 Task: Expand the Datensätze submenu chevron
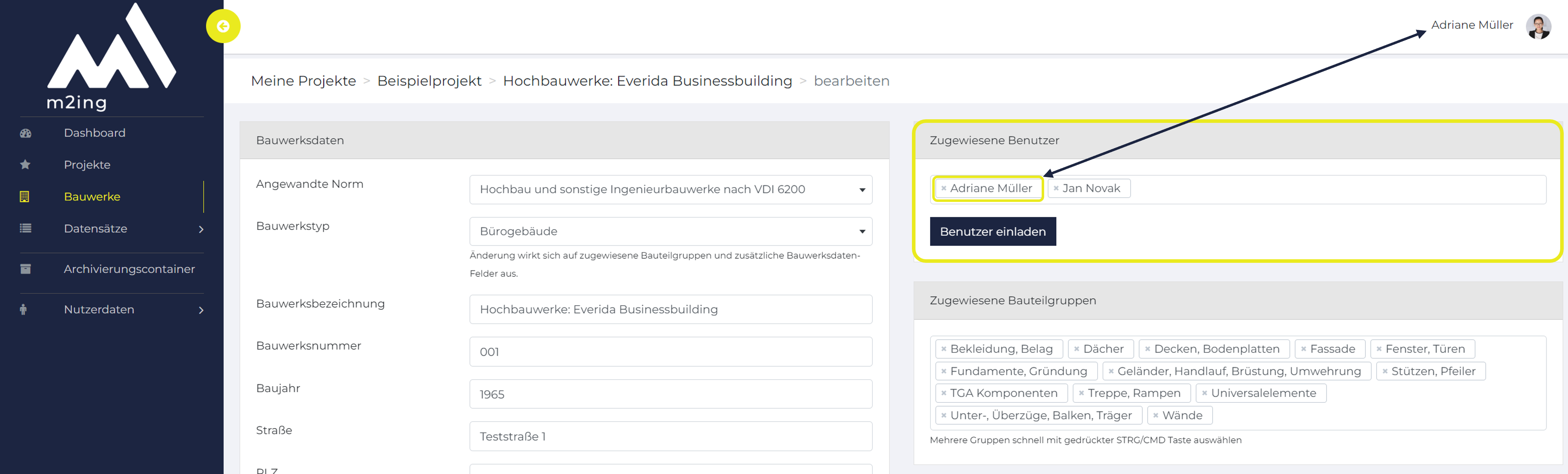tap(201, 229)
